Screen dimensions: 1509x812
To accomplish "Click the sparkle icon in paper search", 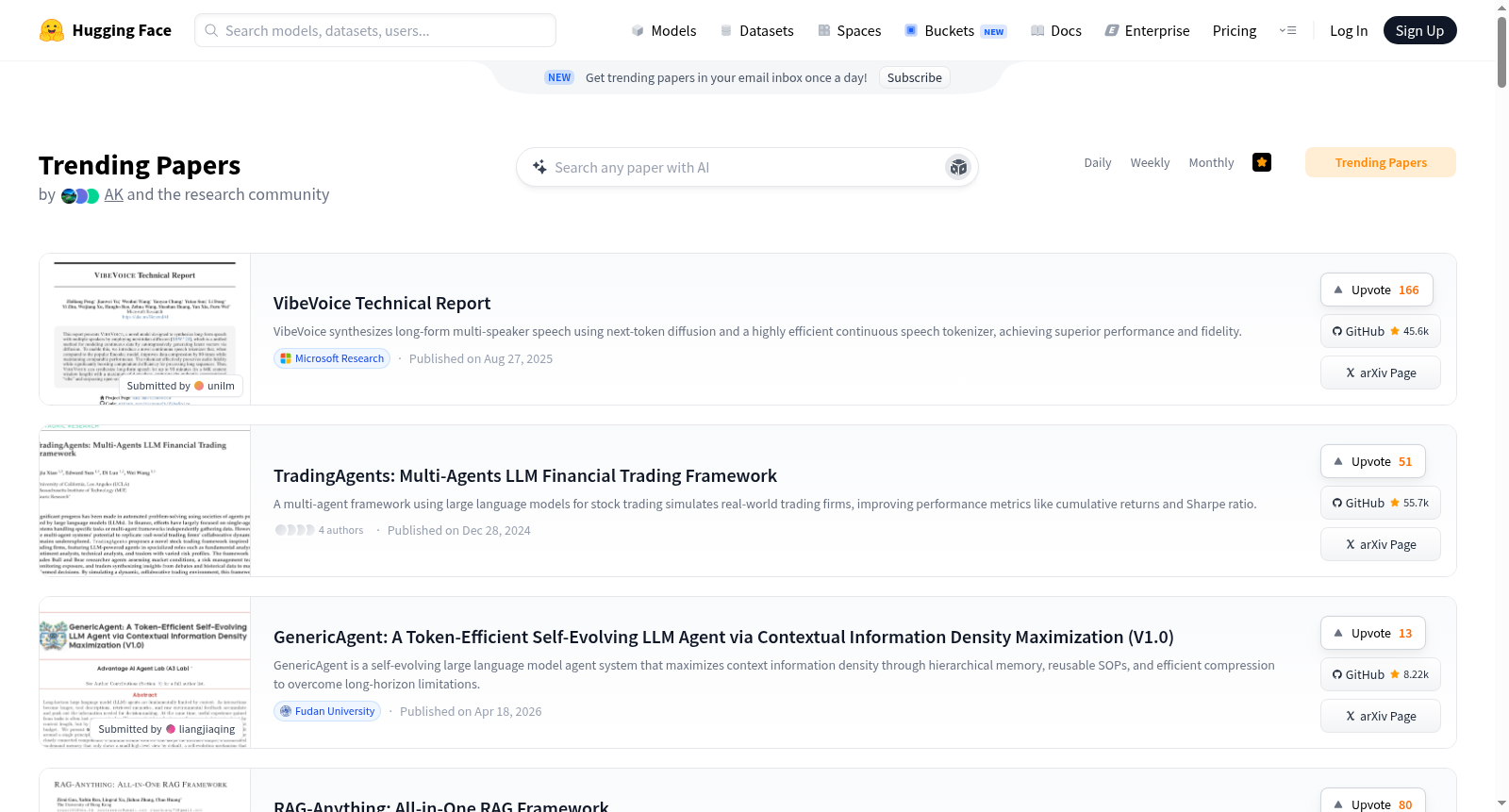I will coord(539,167).
